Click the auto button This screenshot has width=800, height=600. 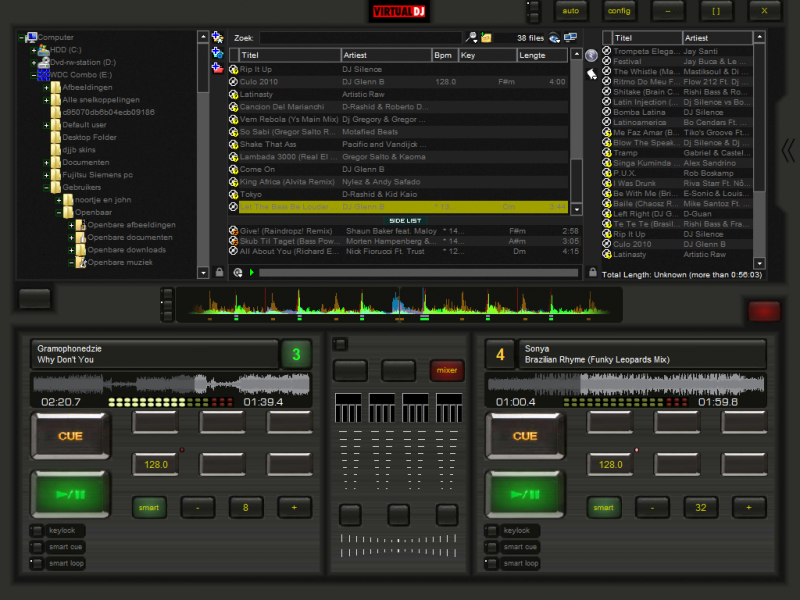[x=570, y=11]
